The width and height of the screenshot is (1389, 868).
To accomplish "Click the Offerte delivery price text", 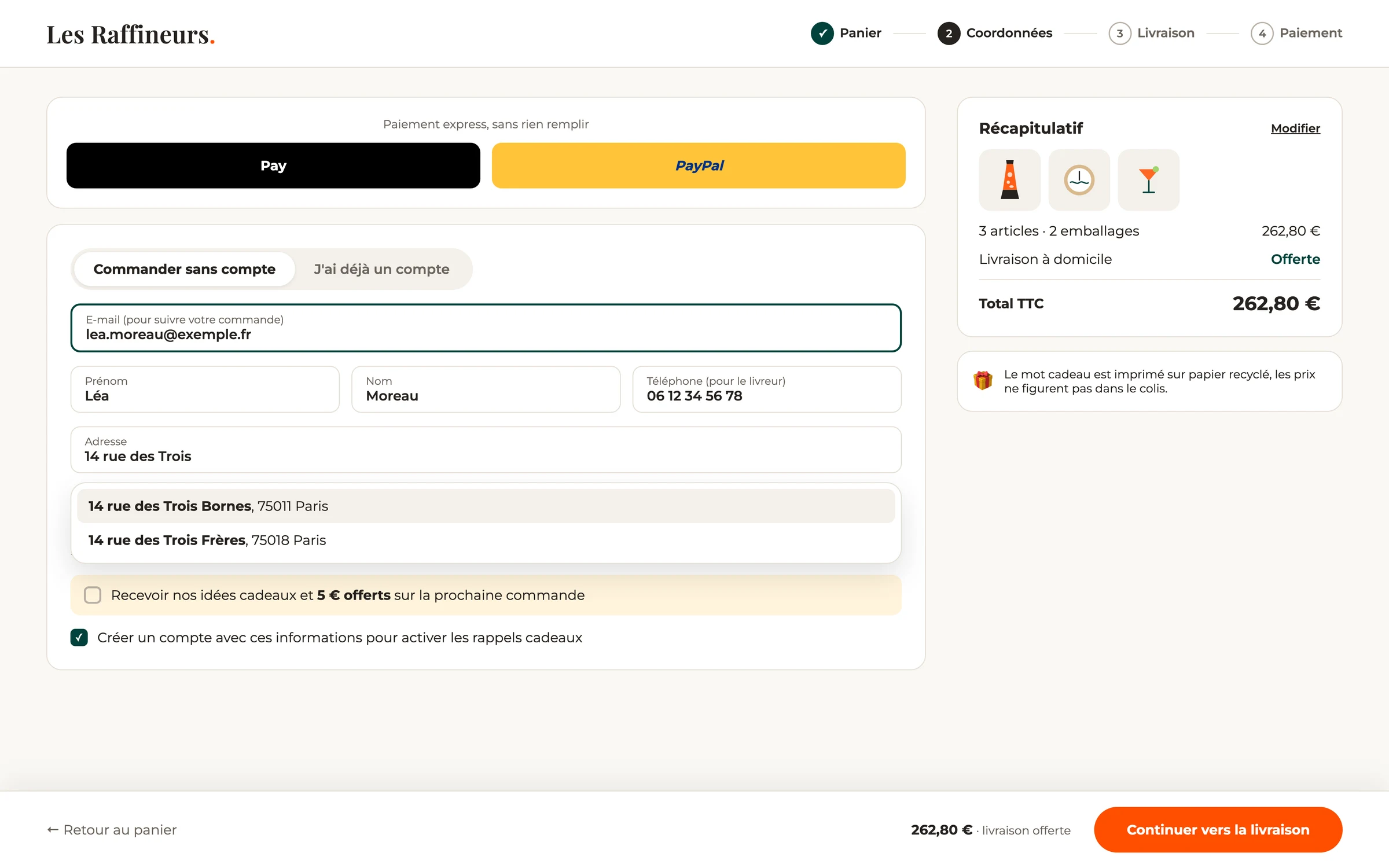I will click(1295, 259).
